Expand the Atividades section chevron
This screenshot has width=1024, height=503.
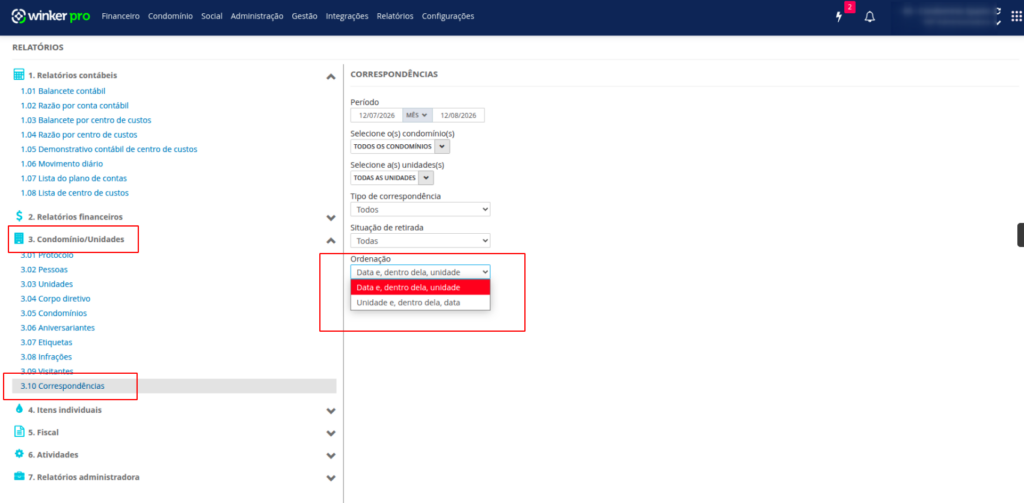331,455
